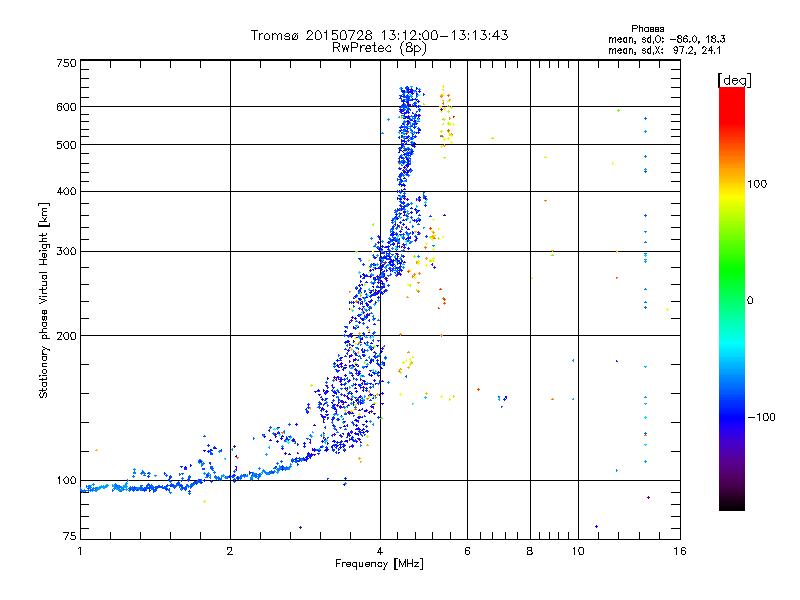
Task: Click the plot title 'Tromsø 20150728 13:12:00-13:13:43'
Action: 379,35
